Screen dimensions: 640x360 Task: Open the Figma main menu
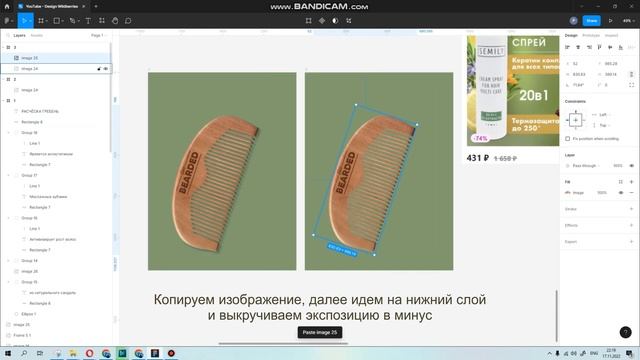8,20
